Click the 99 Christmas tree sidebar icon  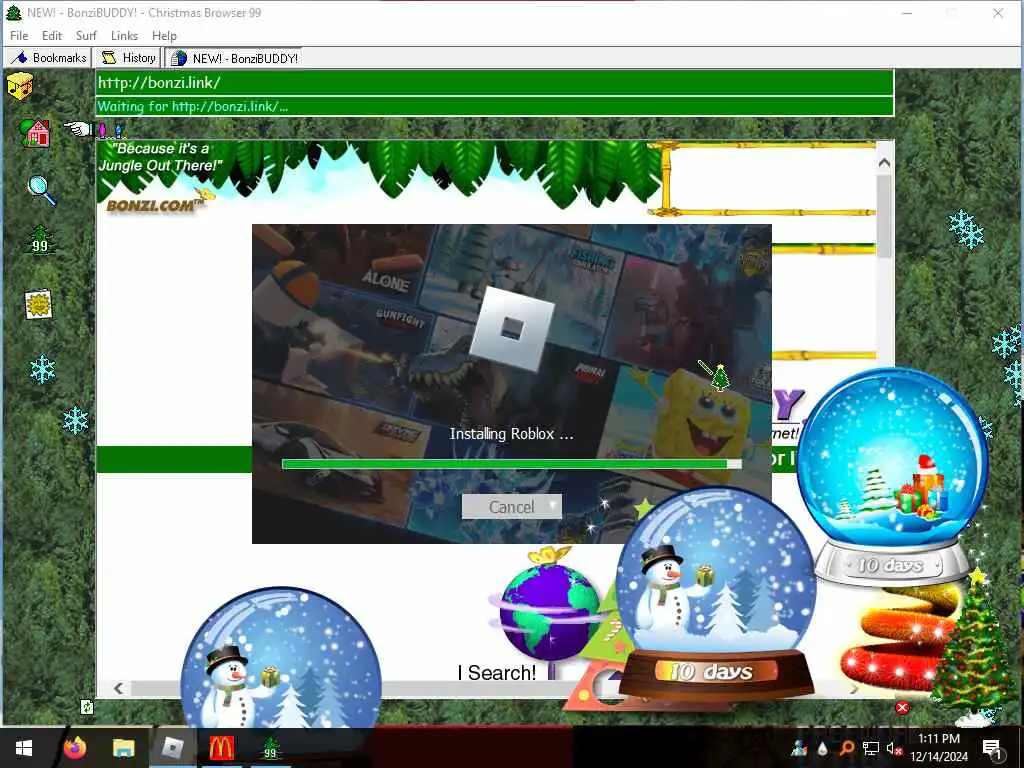[40, 241]
